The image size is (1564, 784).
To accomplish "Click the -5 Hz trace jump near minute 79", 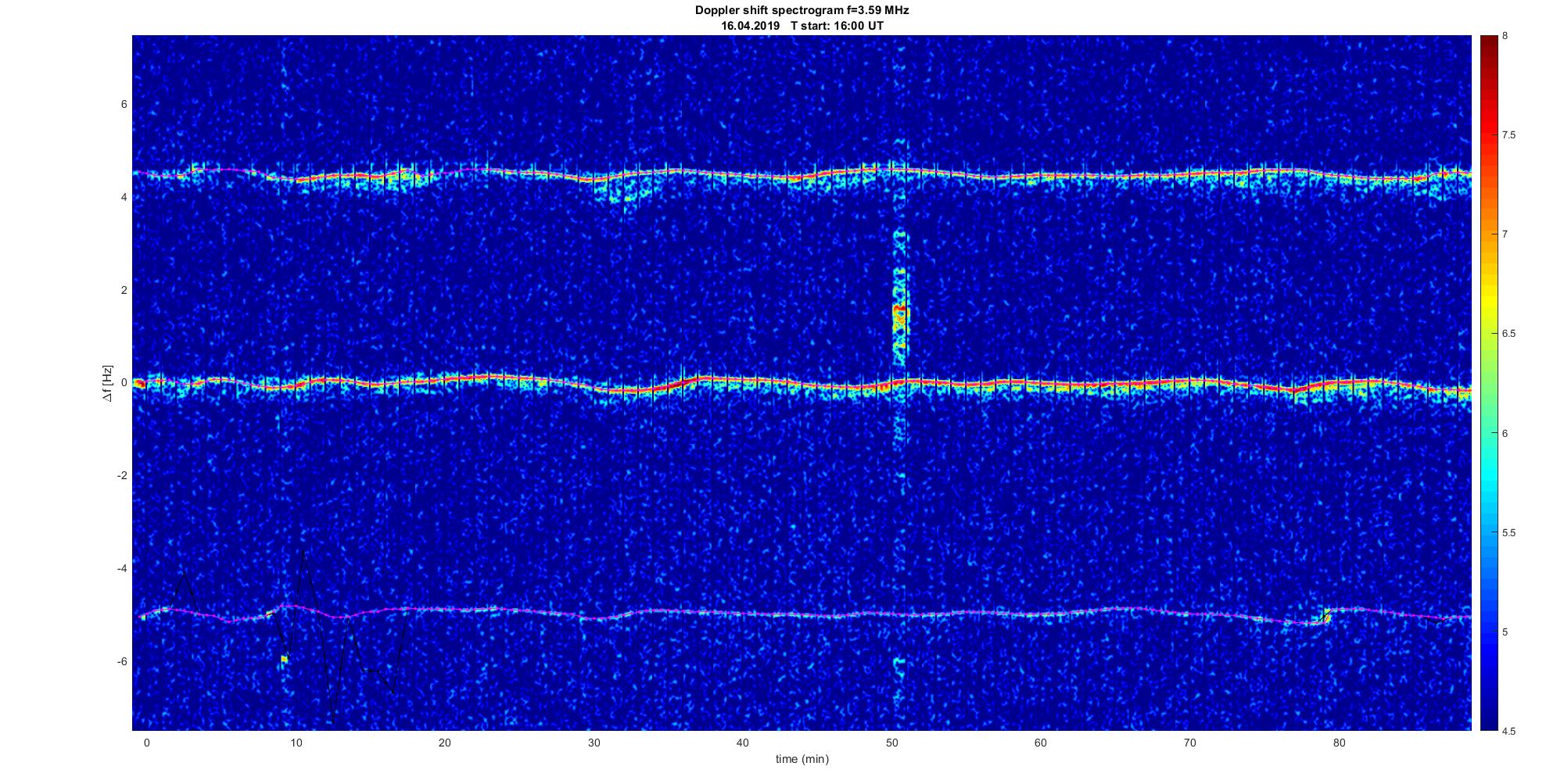I will 1326,616.
